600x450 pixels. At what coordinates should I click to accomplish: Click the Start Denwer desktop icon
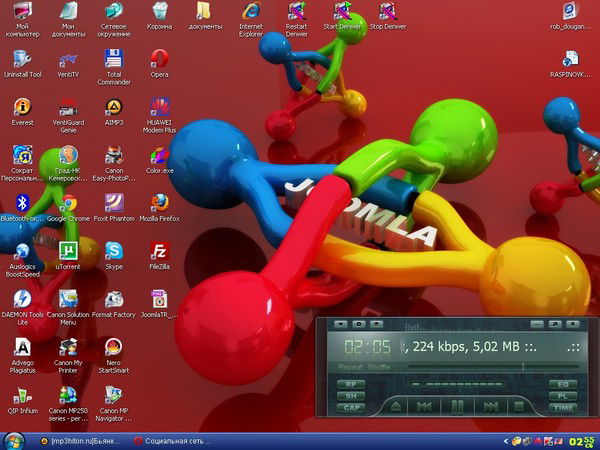(343, 12)
